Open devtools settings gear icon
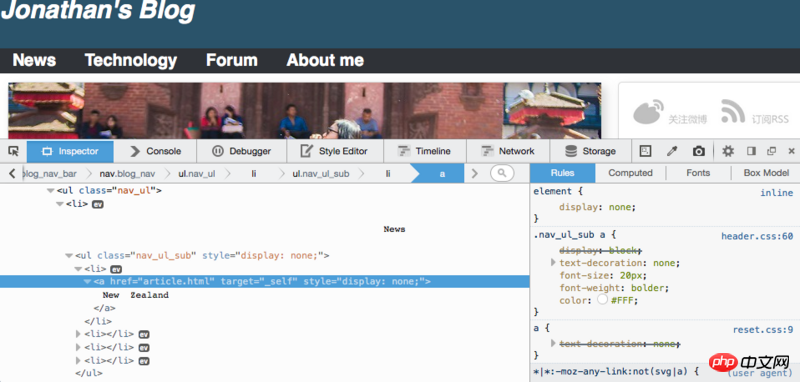 click(x=728, y=151)
